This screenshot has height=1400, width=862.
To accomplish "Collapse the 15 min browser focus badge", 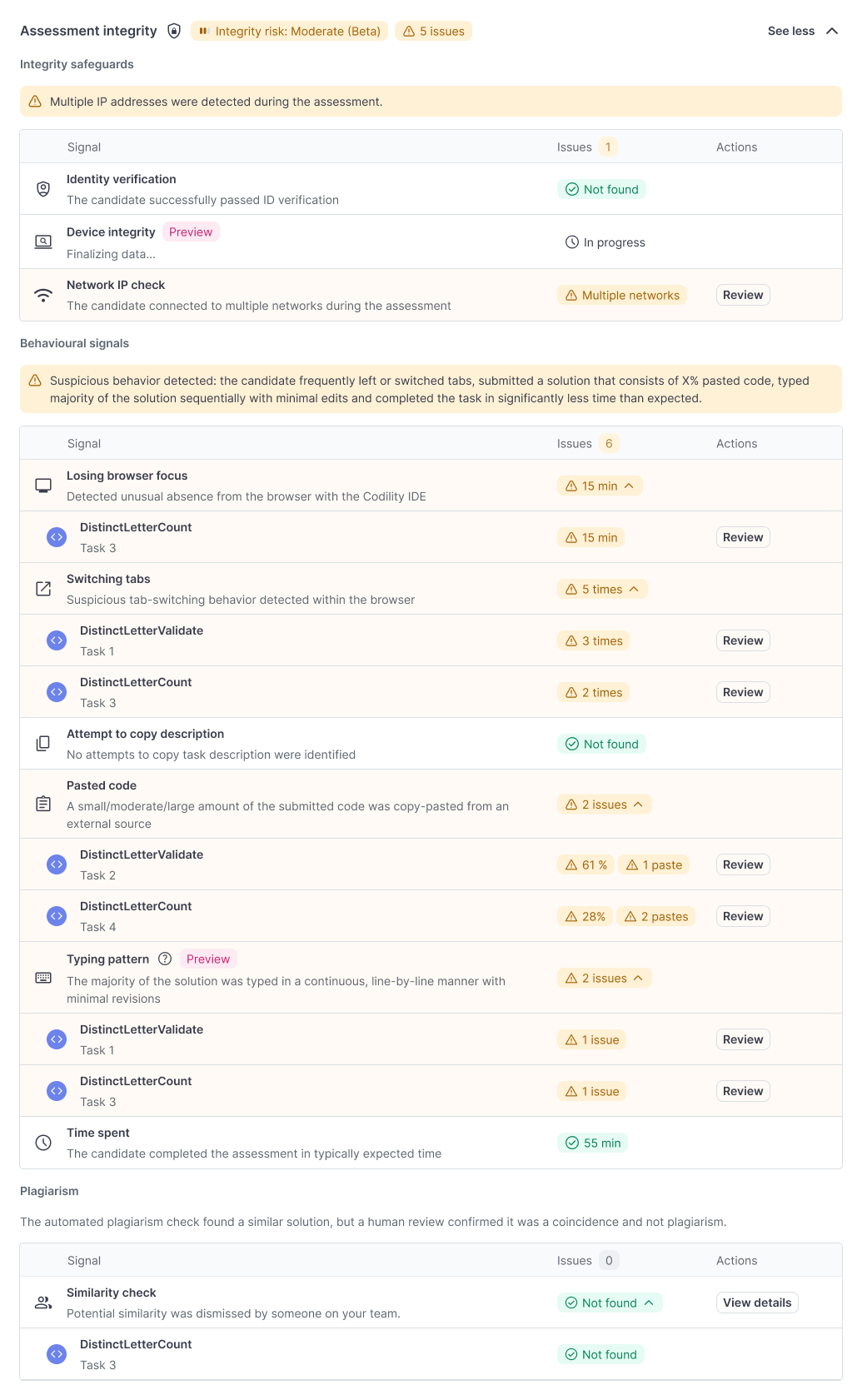I will 600,486.
